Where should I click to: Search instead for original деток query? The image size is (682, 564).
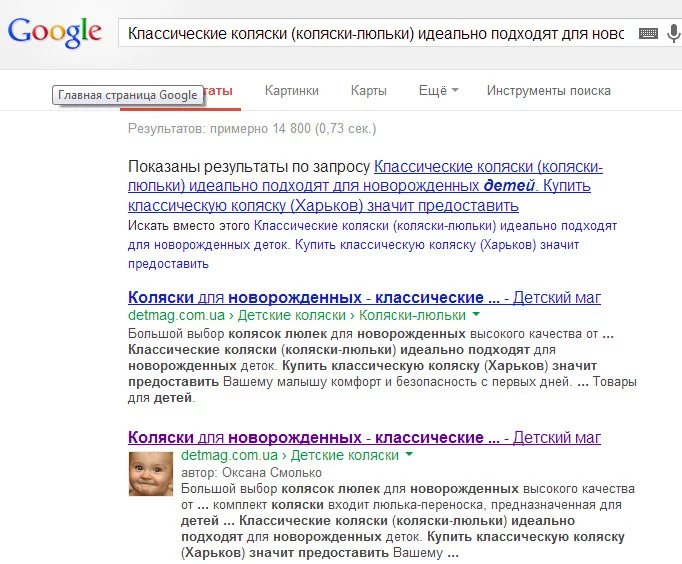[372, 245]
